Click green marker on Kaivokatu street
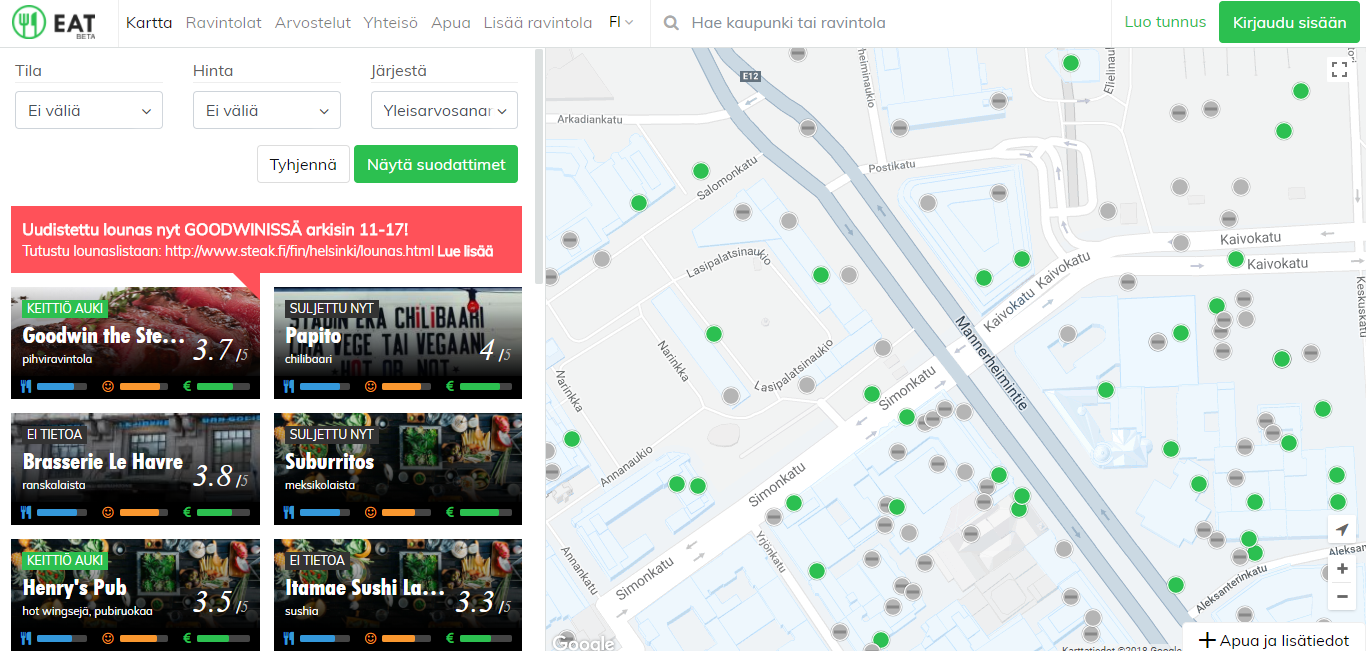1366x651 pixels. (x=1236, y=259)
